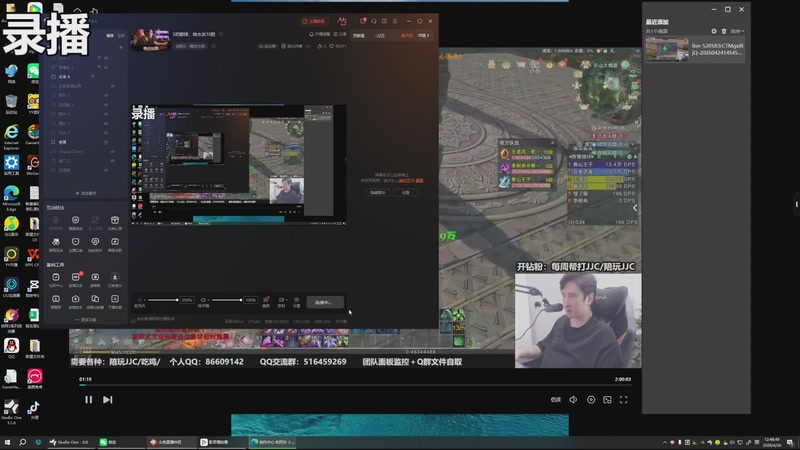
Task: Mute the microphone icon in the streaming controls
Action: pyautogui.click(x=139, y=300)
